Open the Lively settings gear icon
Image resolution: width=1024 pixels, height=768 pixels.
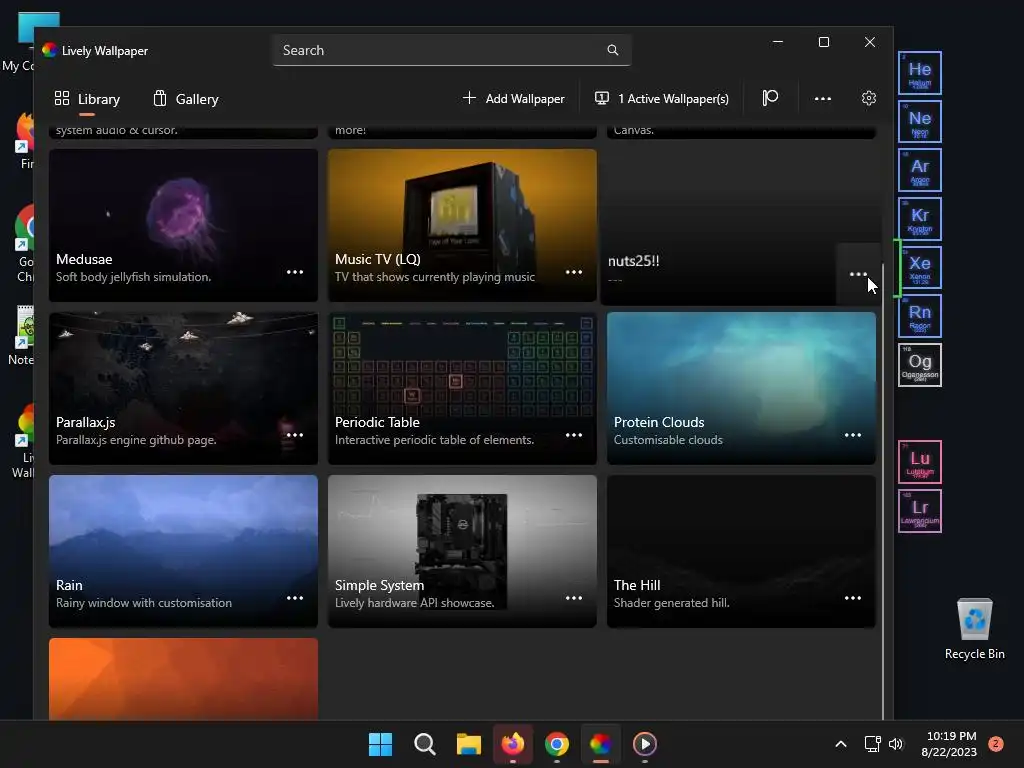[868, 98]
